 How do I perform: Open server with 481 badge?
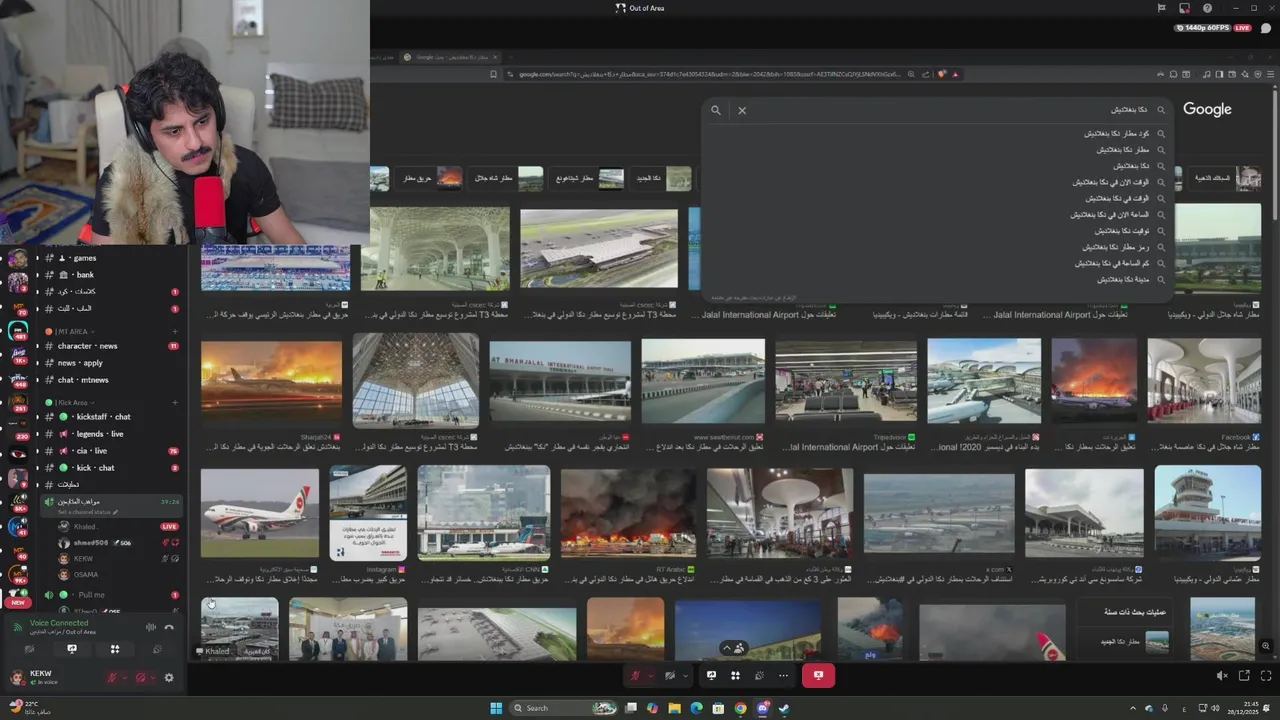click(x=18, y=330)
